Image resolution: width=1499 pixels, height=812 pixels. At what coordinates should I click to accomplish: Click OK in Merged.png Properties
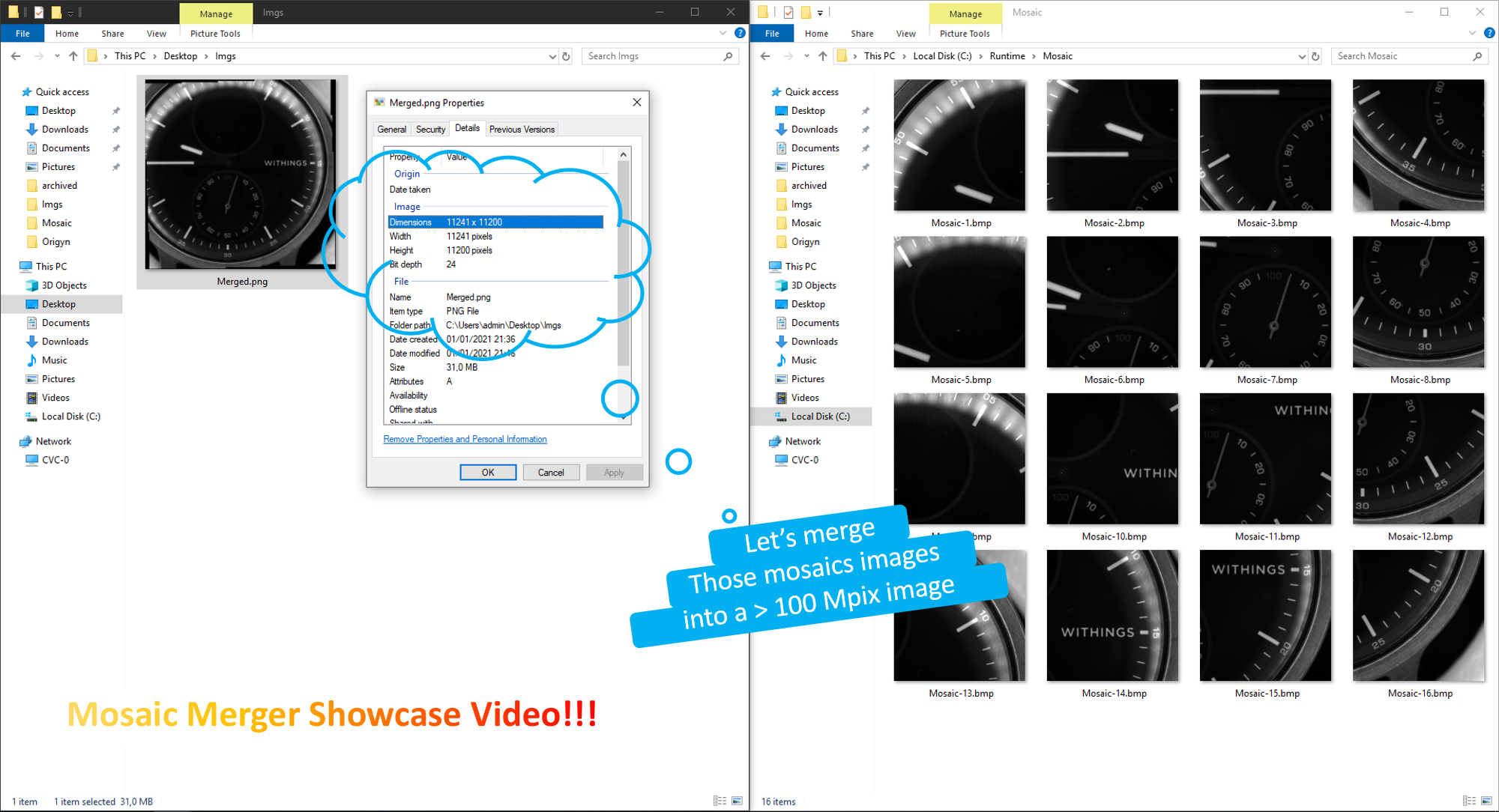(488, 473)
